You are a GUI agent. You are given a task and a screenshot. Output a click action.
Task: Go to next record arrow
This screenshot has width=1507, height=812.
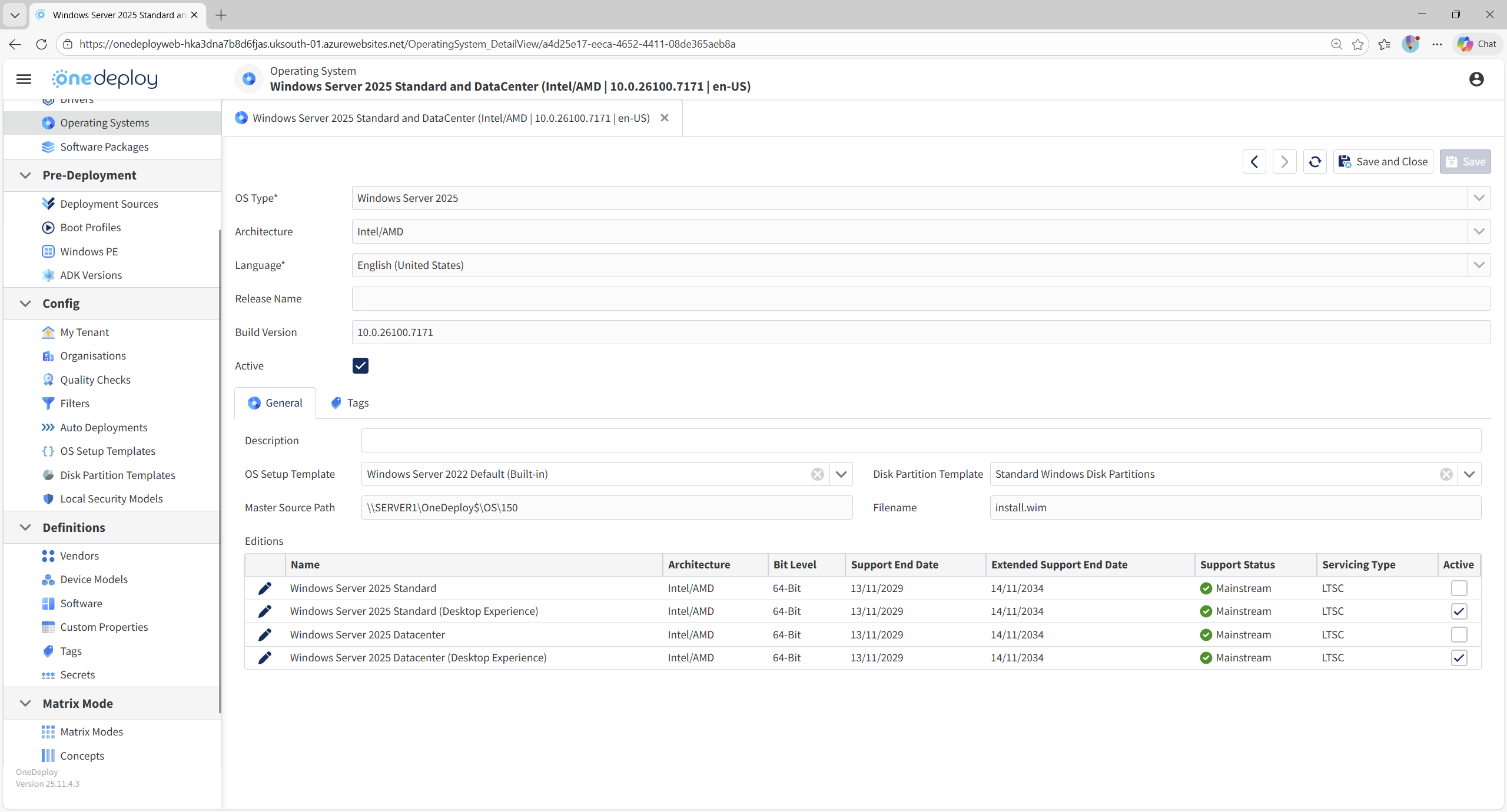(x=1284, y=162)
